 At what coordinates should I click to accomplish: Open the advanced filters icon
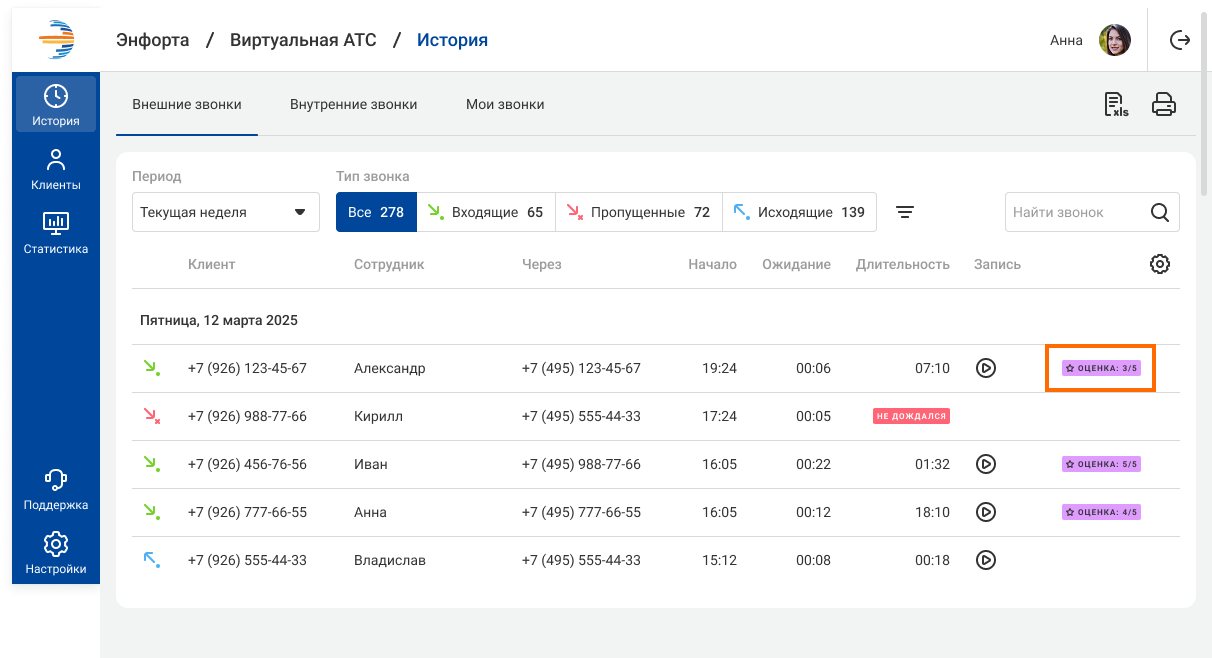pos(905,212)
